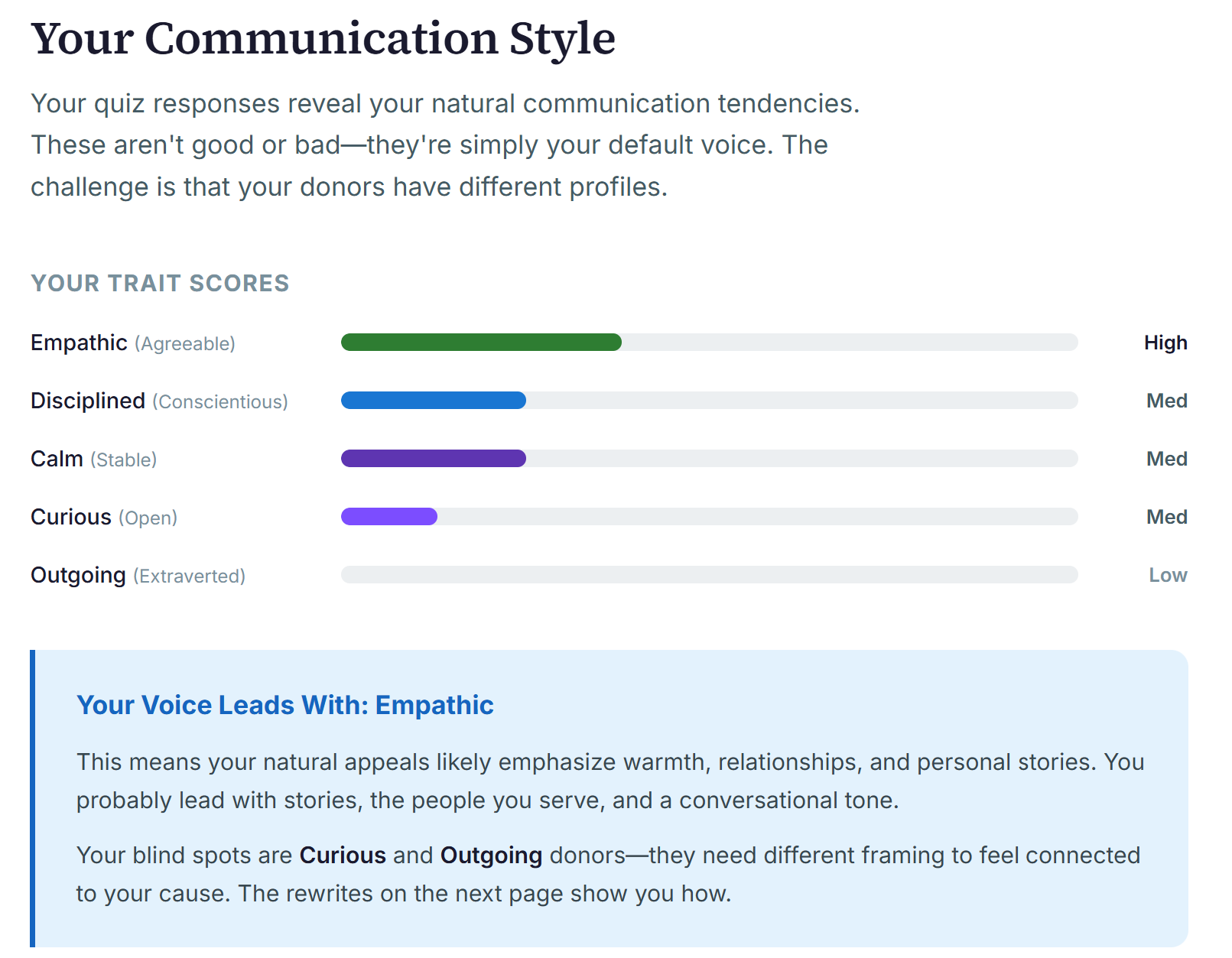Click the Curious violet progress bar
1232x958 pixels.
click(x=388, y=517)
